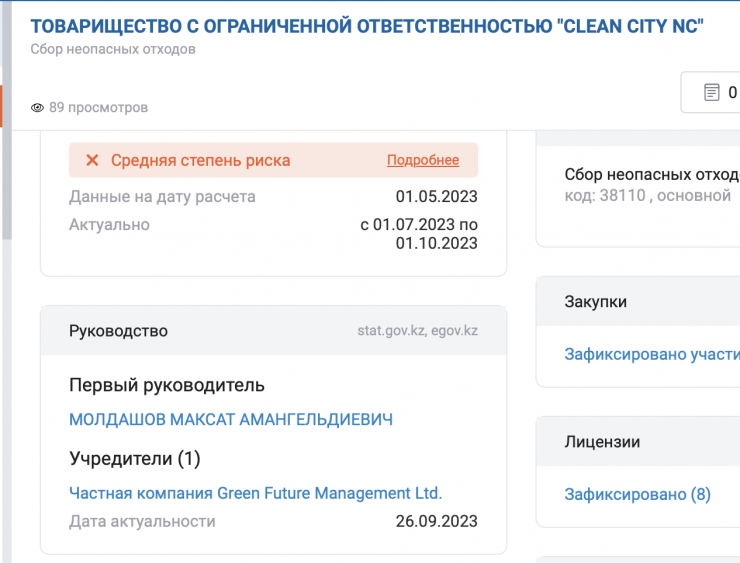
Task: Click the orange marker on left edge
Action: click(x=2, y=107)
